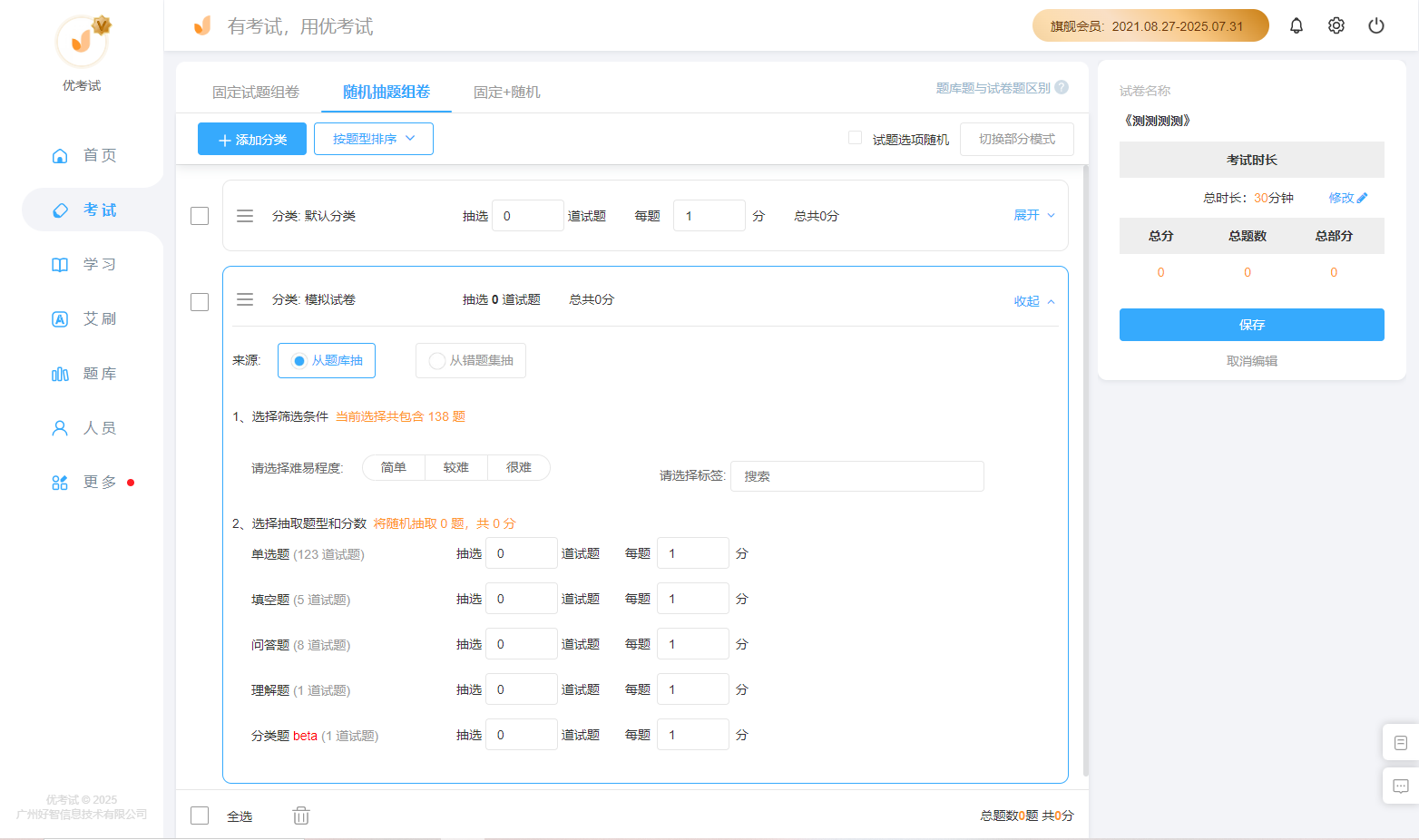Switch to 随机抽题组卷 tab
The image size is (1419, 840).
(387, 92)
